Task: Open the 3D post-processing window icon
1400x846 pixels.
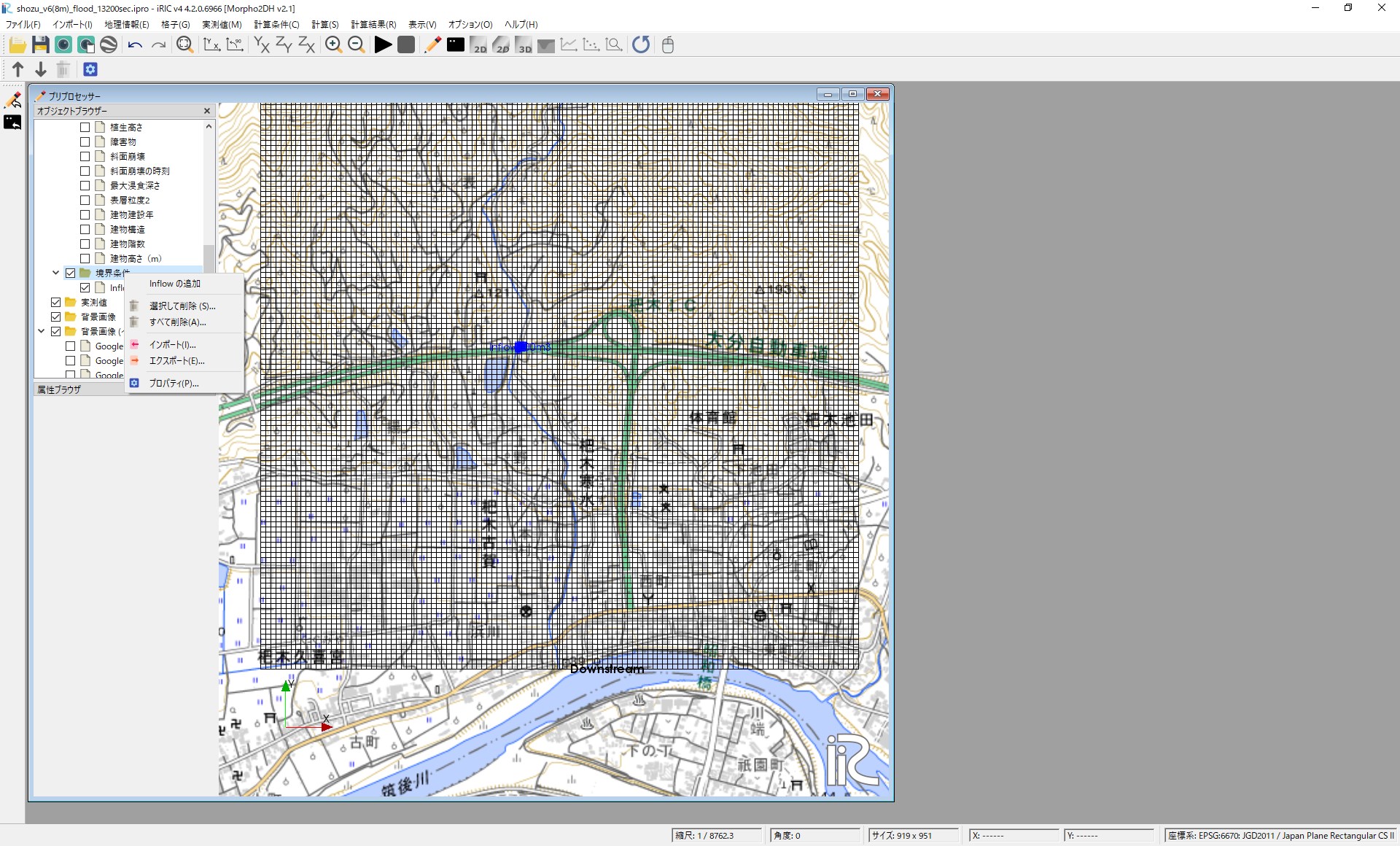Action: click(x=524, y=45)
